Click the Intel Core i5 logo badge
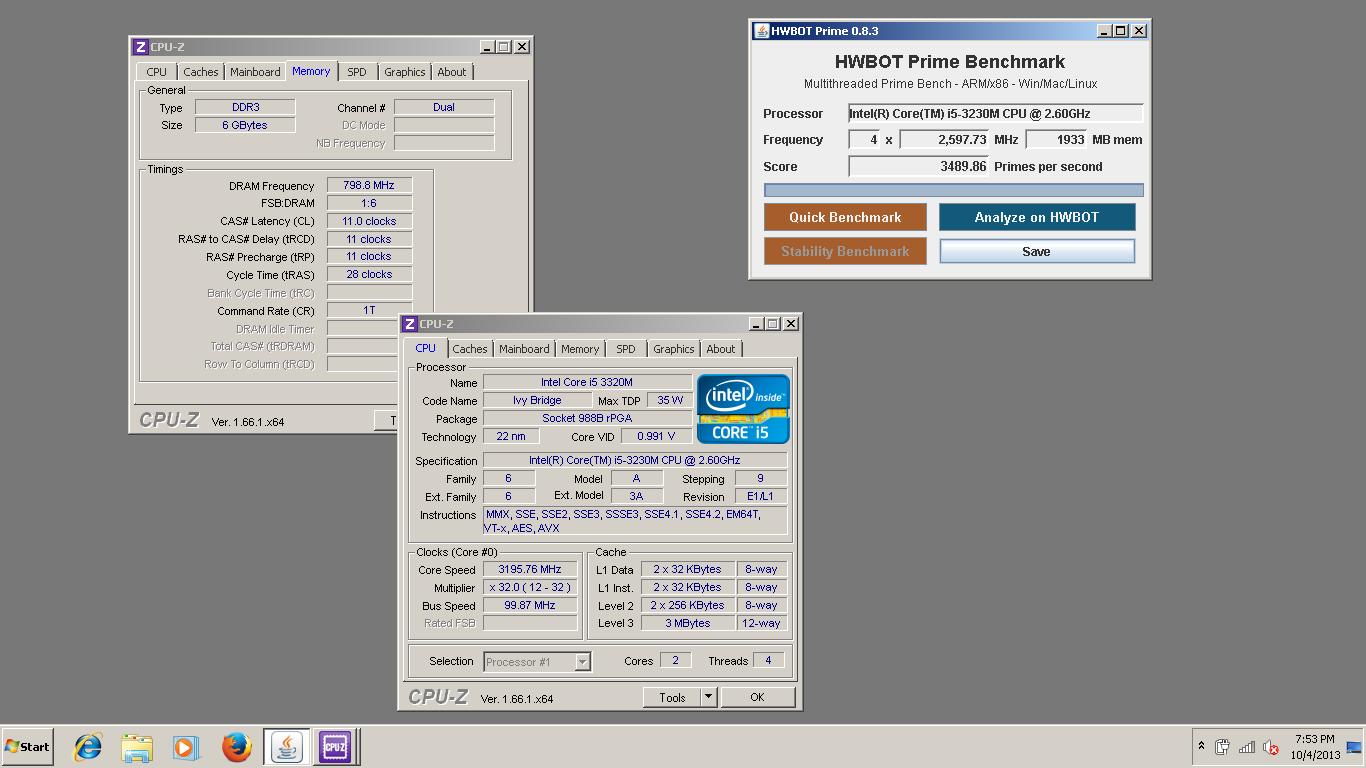The image size is (1366, 768). [x=743, y=409]
